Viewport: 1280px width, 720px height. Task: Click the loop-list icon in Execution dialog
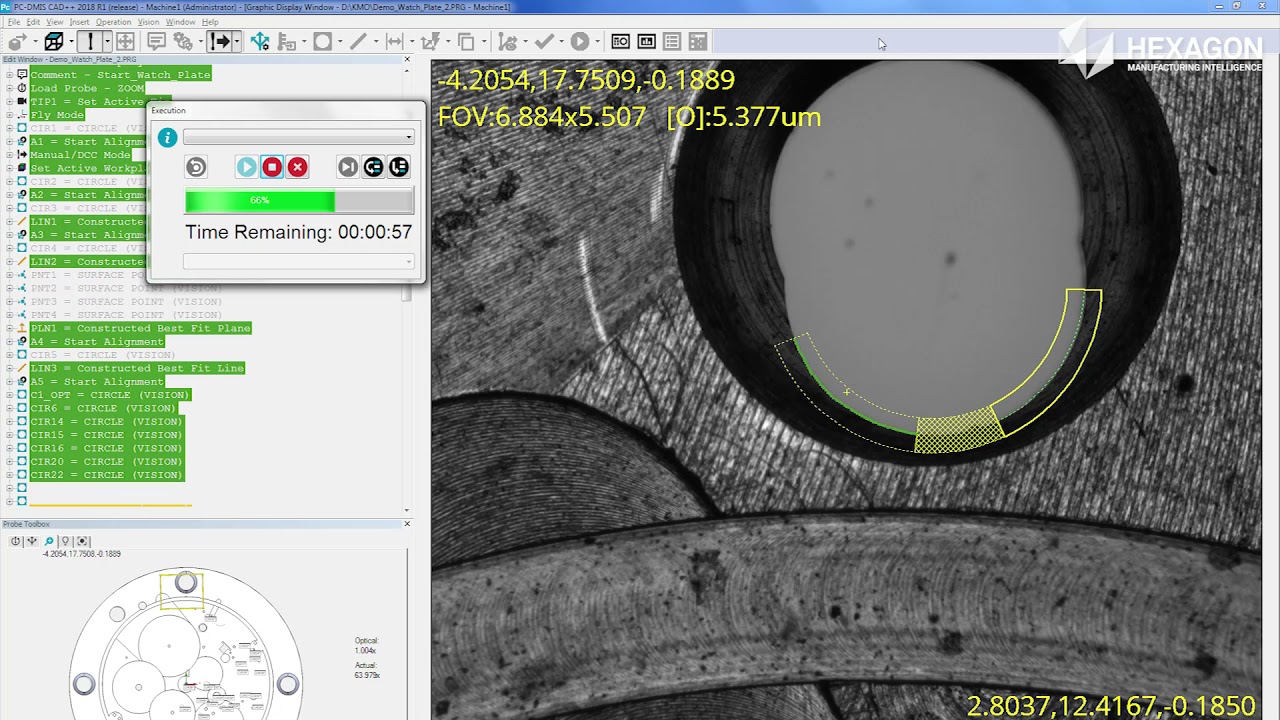373,167
